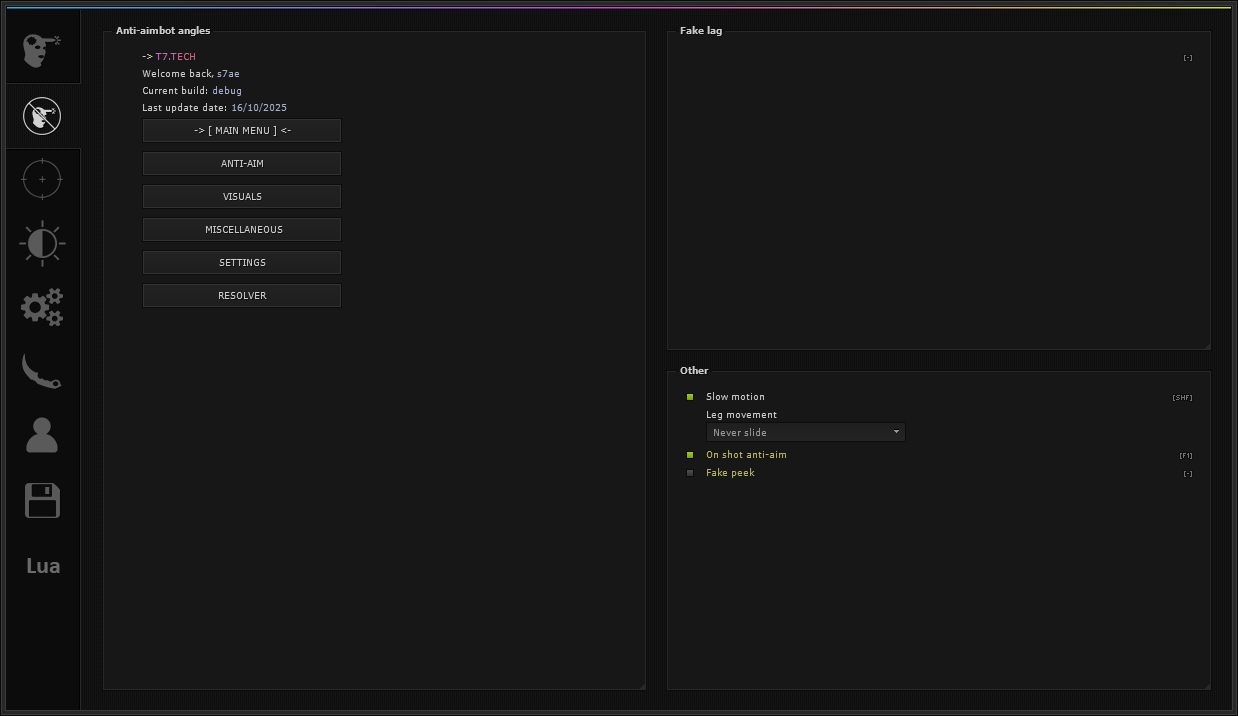Open the Config floppy disk icon
1238x716 pixels.
42,501
